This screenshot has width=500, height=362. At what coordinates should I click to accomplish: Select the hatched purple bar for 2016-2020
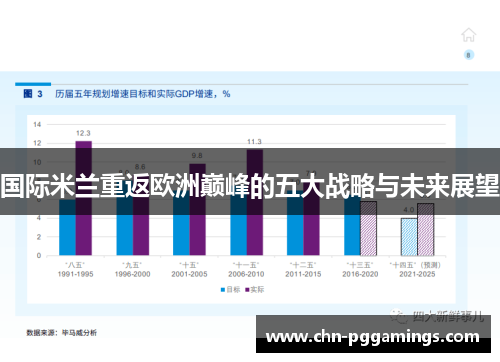tap(369, 228)
